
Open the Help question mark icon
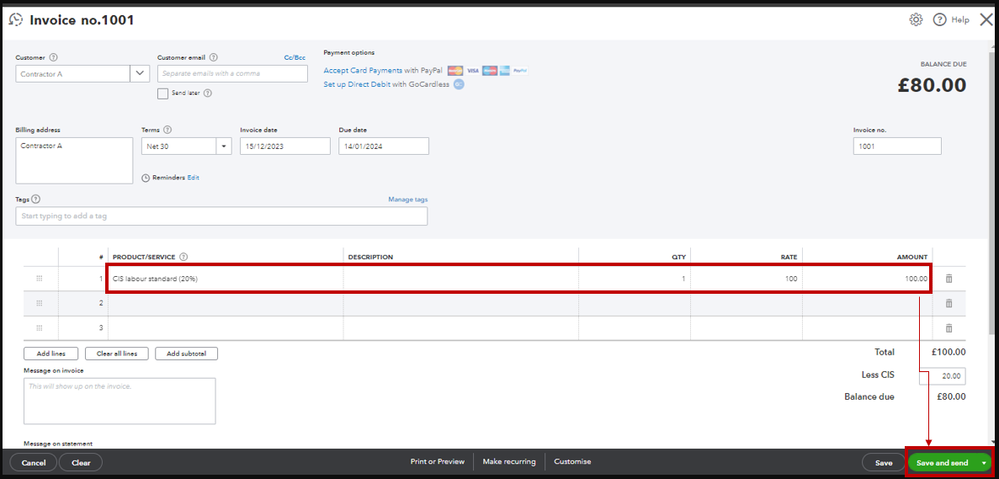(940, 20)
